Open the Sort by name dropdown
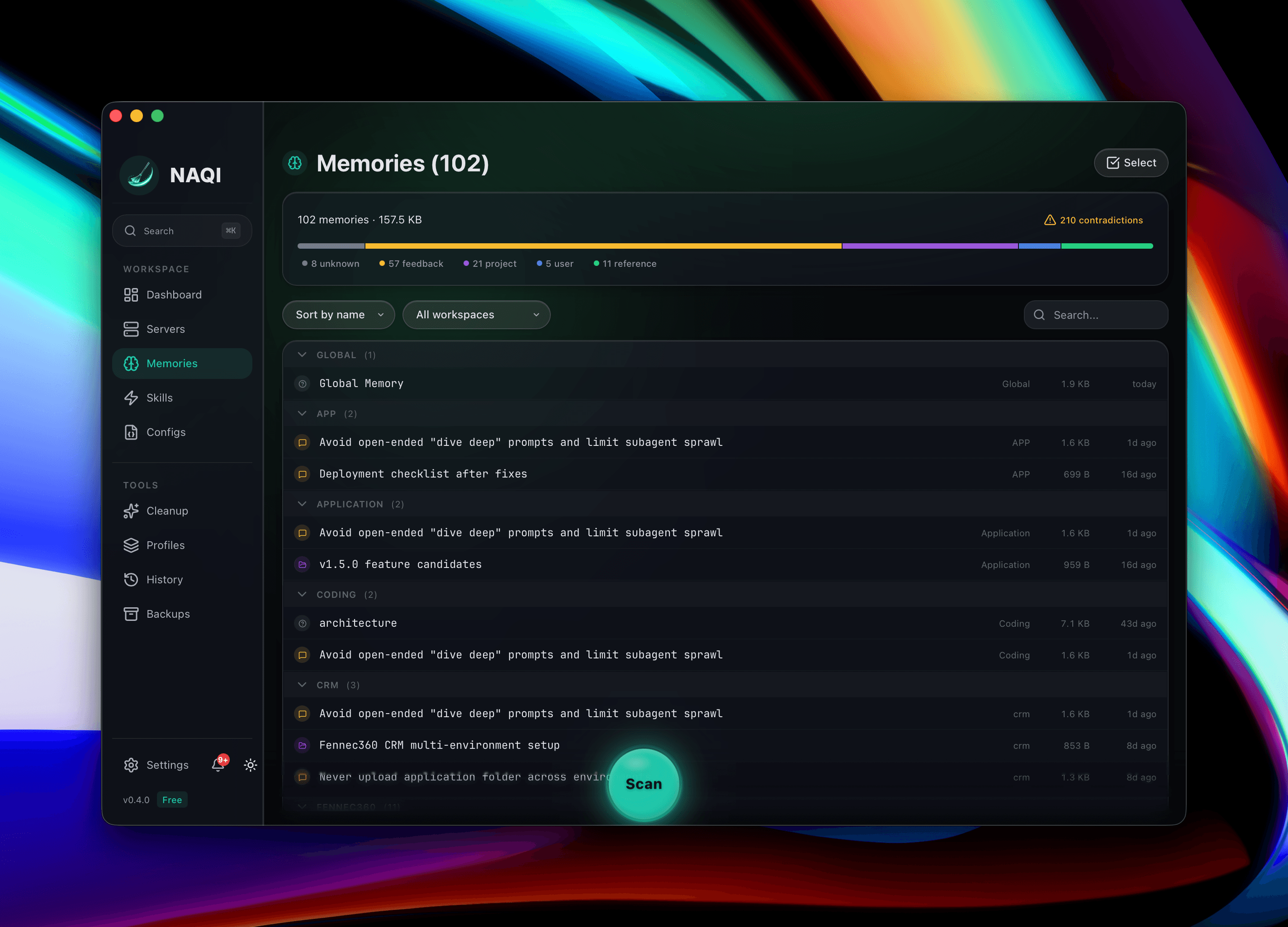 pos(338,314)
